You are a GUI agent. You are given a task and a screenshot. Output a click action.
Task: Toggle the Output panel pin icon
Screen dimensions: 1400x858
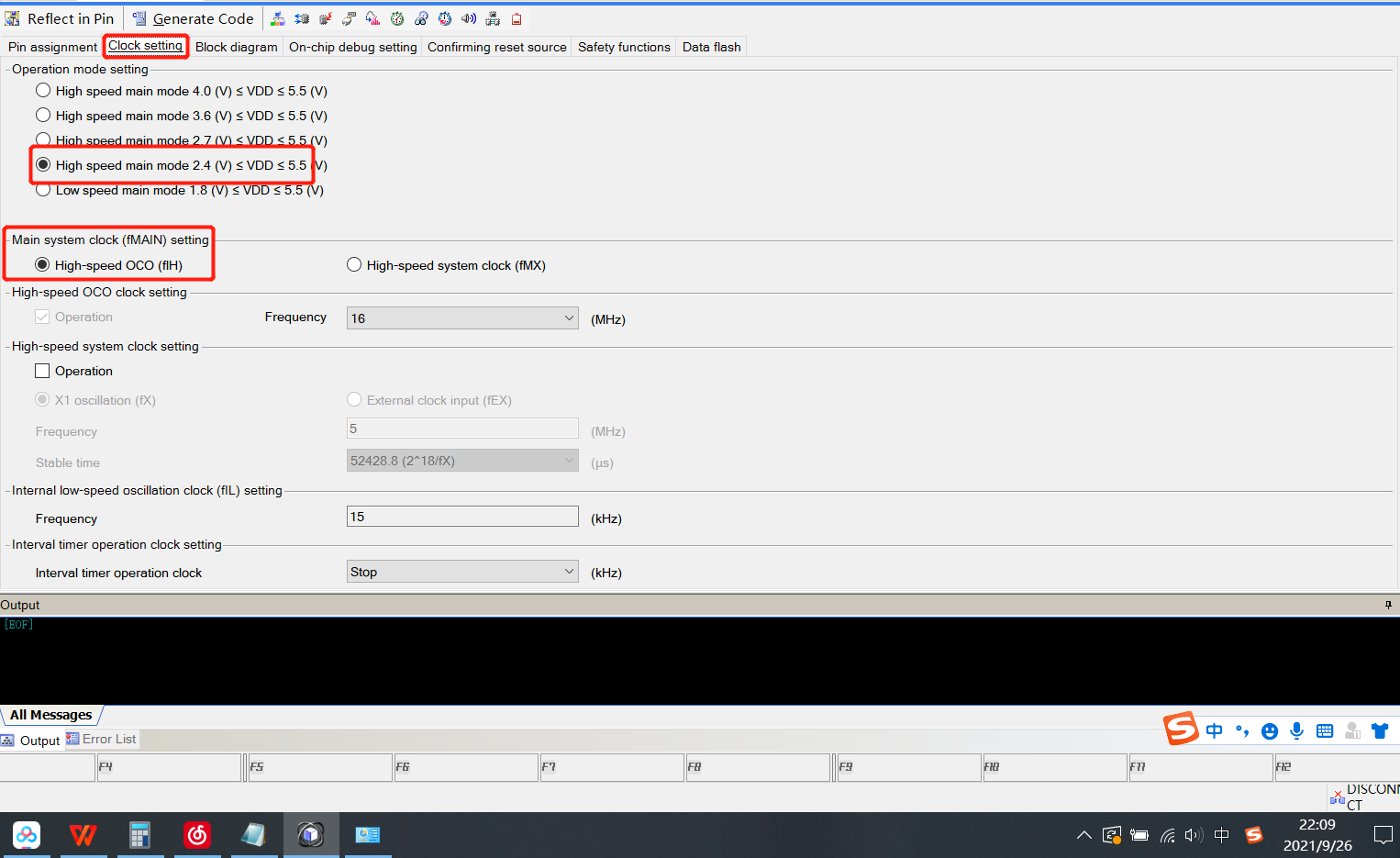coord(1388,605)
